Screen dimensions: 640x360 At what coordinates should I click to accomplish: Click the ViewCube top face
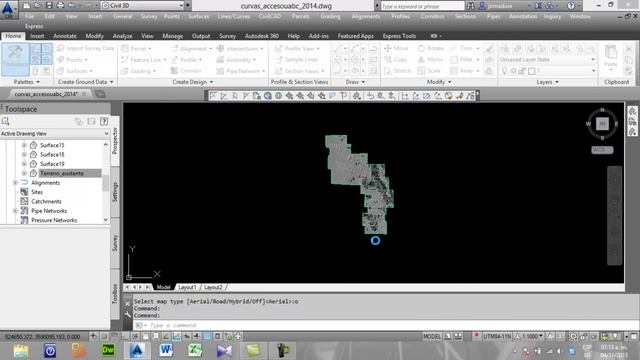coord(602,123)
